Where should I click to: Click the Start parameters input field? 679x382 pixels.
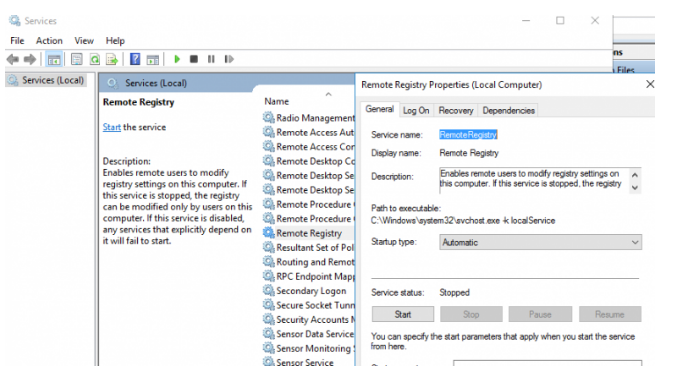547,363
